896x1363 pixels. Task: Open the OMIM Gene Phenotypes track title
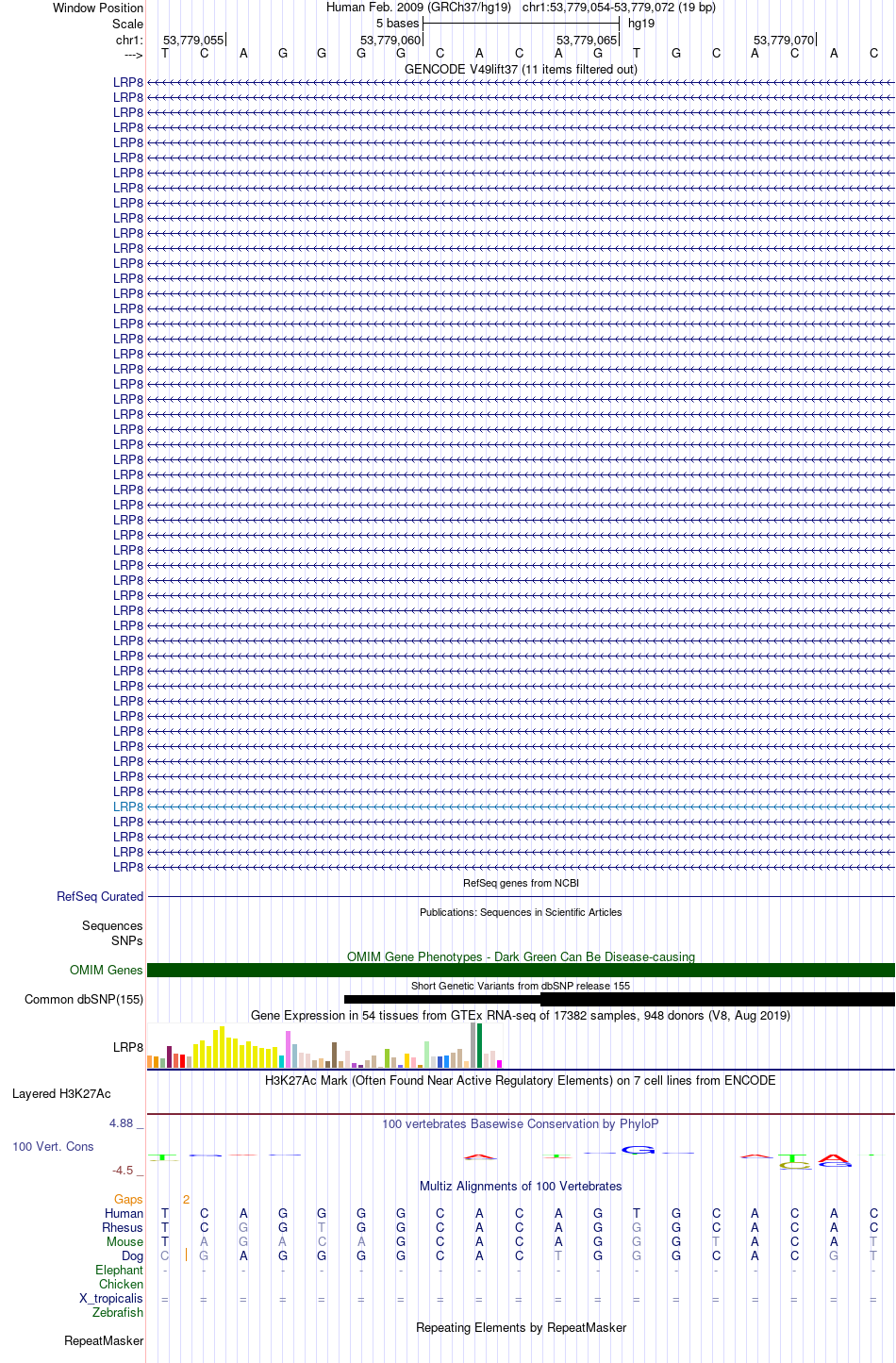tap(521, 956)
